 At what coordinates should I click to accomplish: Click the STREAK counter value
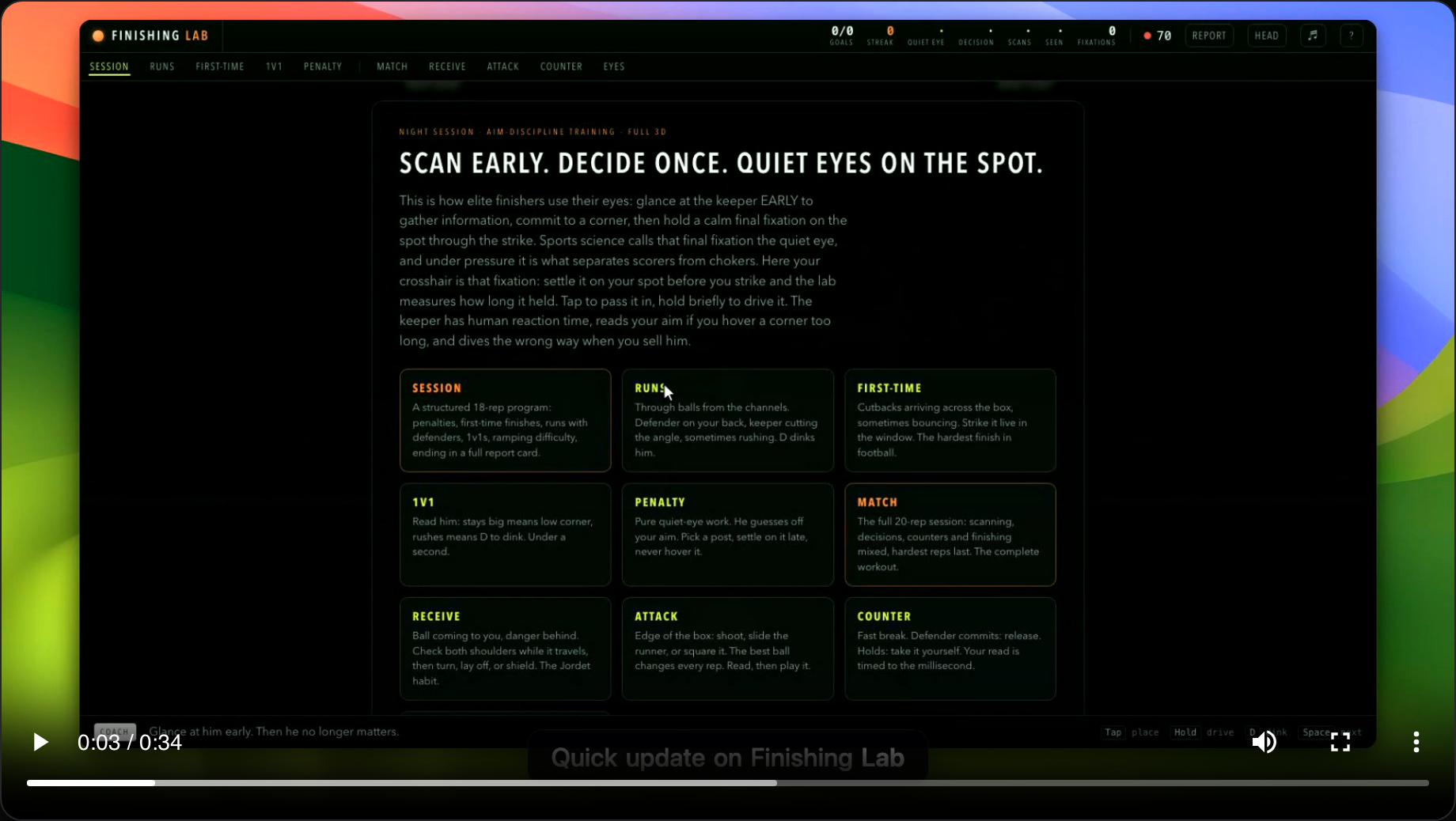889,31
